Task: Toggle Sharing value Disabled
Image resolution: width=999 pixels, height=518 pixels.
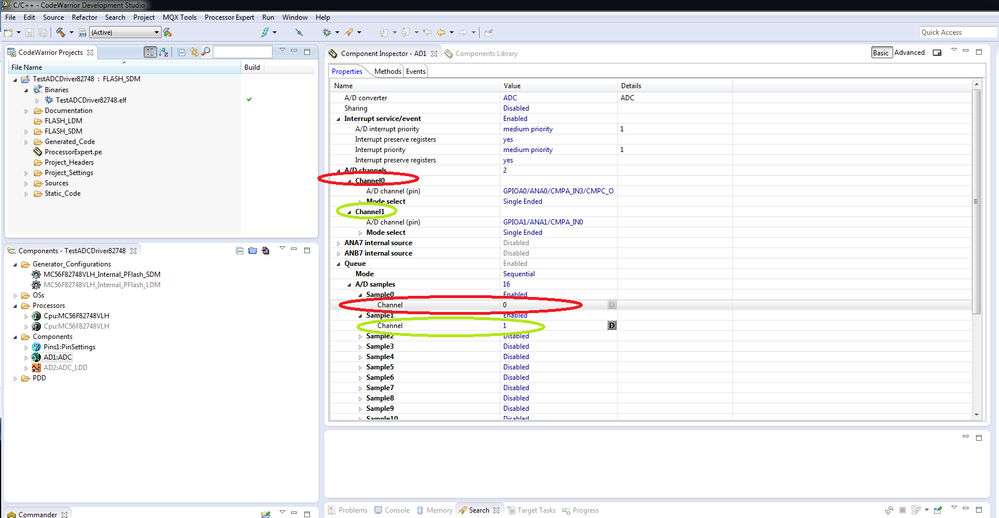Action: coord(516,108)
